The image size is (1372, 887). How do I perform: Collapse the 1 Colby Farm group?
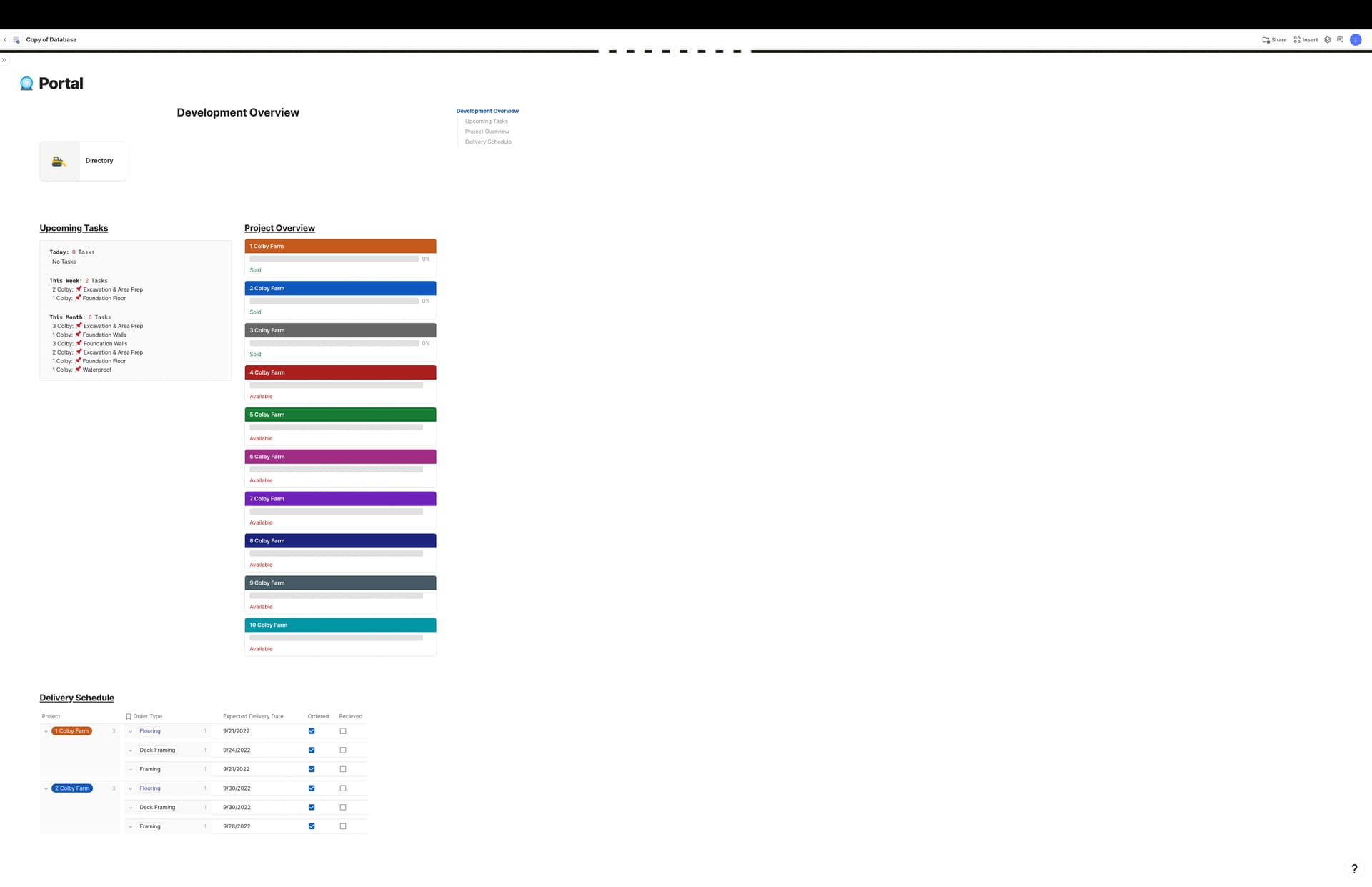tap(46, 731)
